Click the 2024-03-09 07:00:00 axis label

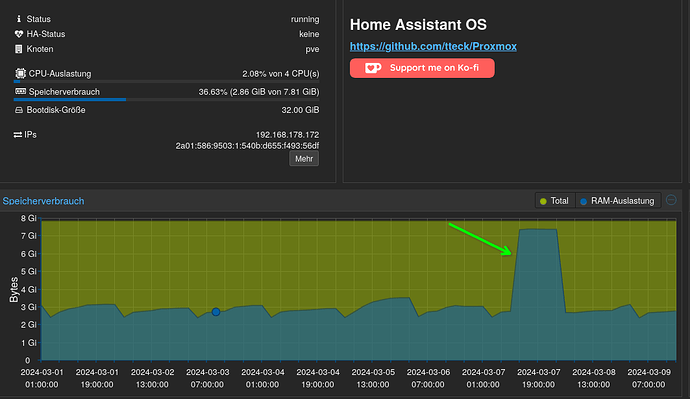[649, 378]
